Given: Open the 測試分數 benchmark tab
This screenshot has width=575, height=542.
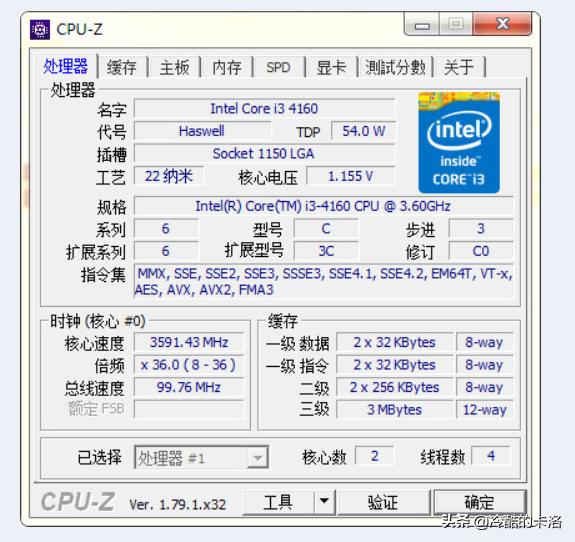Looking at the screenshot, I should [x=395, y=67].
